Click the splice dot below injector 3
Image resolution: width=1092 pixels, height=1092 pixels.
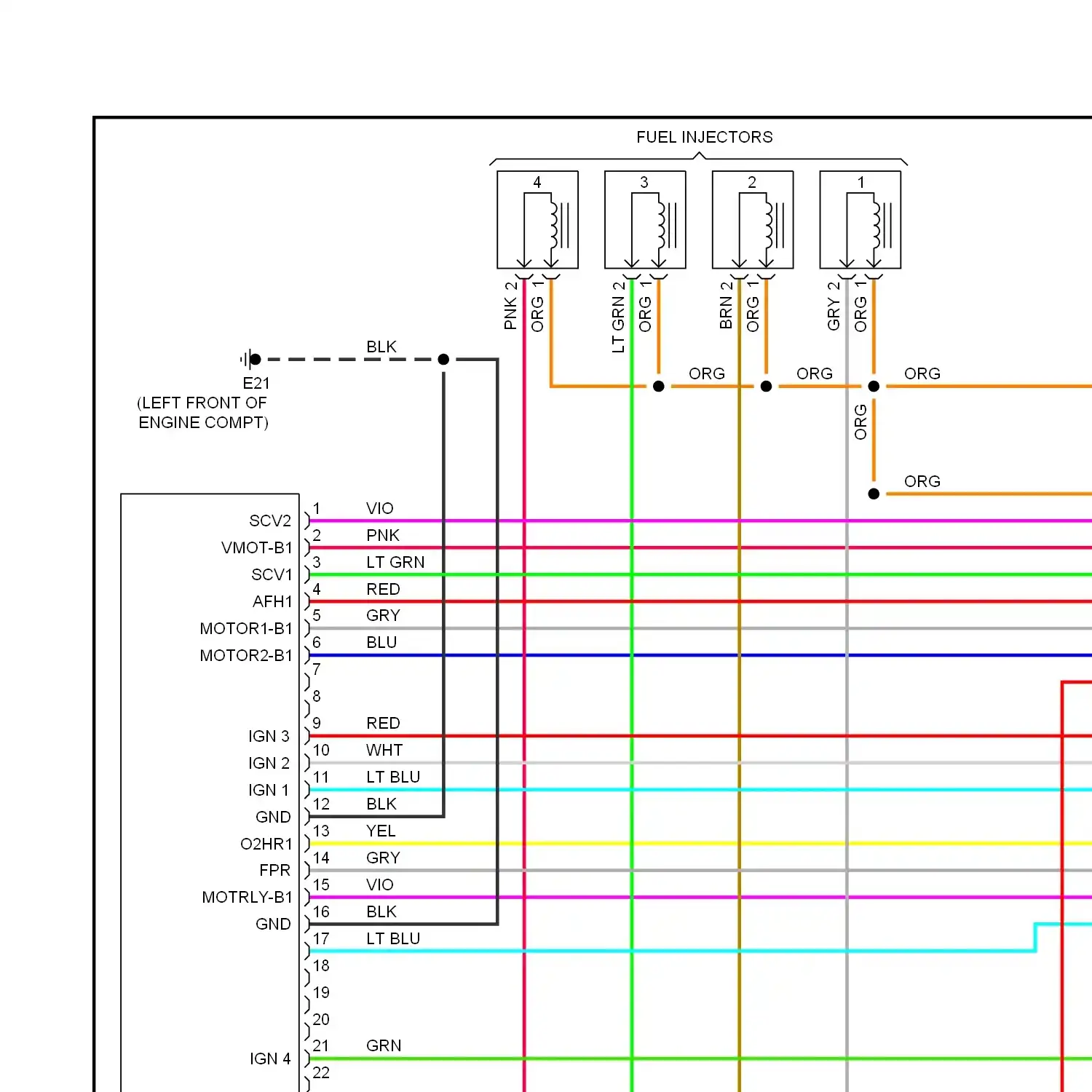click(x=659, y=386)
